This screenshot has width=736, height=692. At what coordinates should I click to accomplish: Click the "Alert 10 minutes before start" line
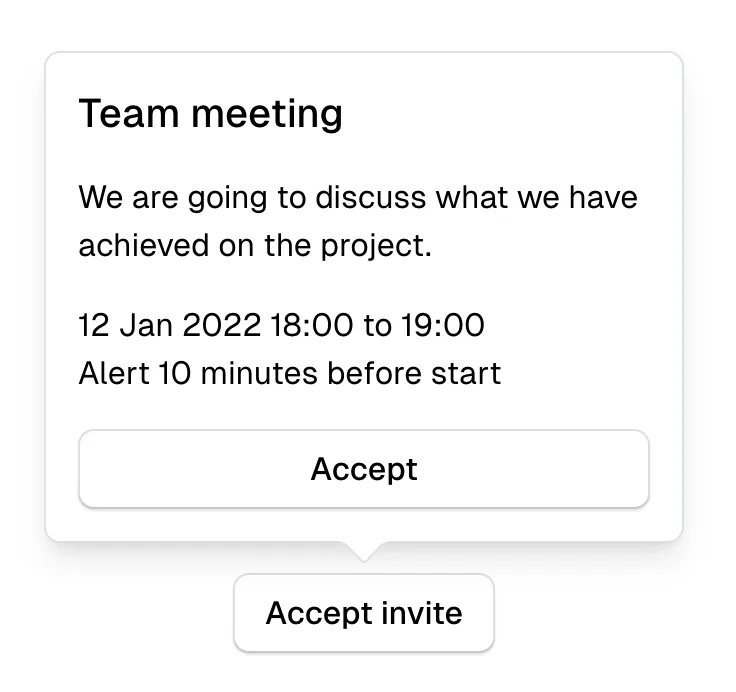point(290,374)
